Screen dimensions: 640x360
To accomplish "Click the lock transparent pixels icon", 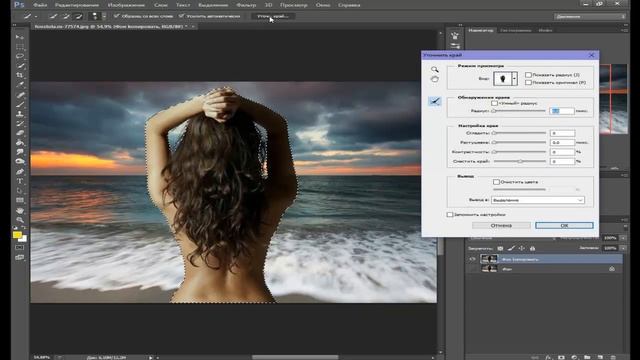I will point(500,248).
